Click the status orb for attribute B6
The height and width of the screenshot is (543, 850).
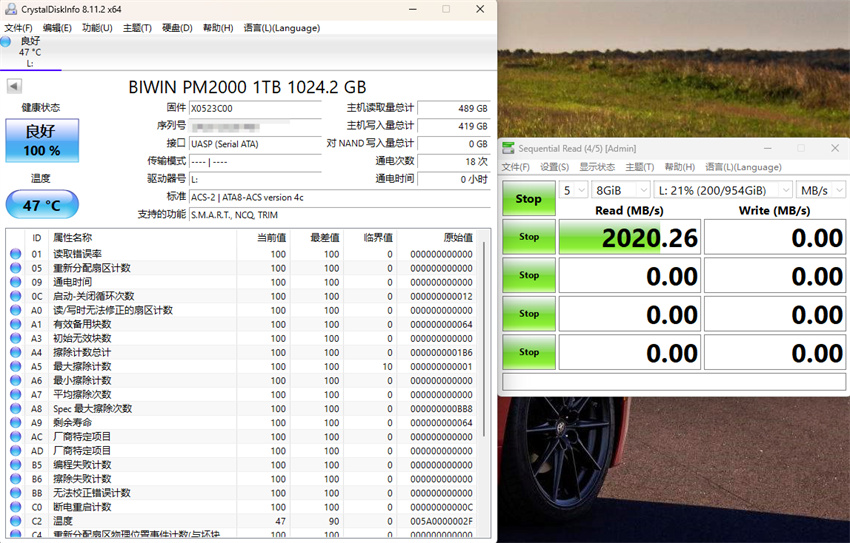[x=16, y=479]
